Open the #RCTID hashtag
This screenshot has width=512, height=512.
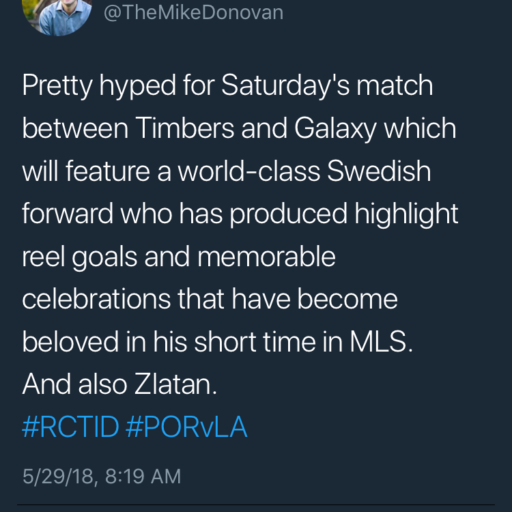coord(70,427)
